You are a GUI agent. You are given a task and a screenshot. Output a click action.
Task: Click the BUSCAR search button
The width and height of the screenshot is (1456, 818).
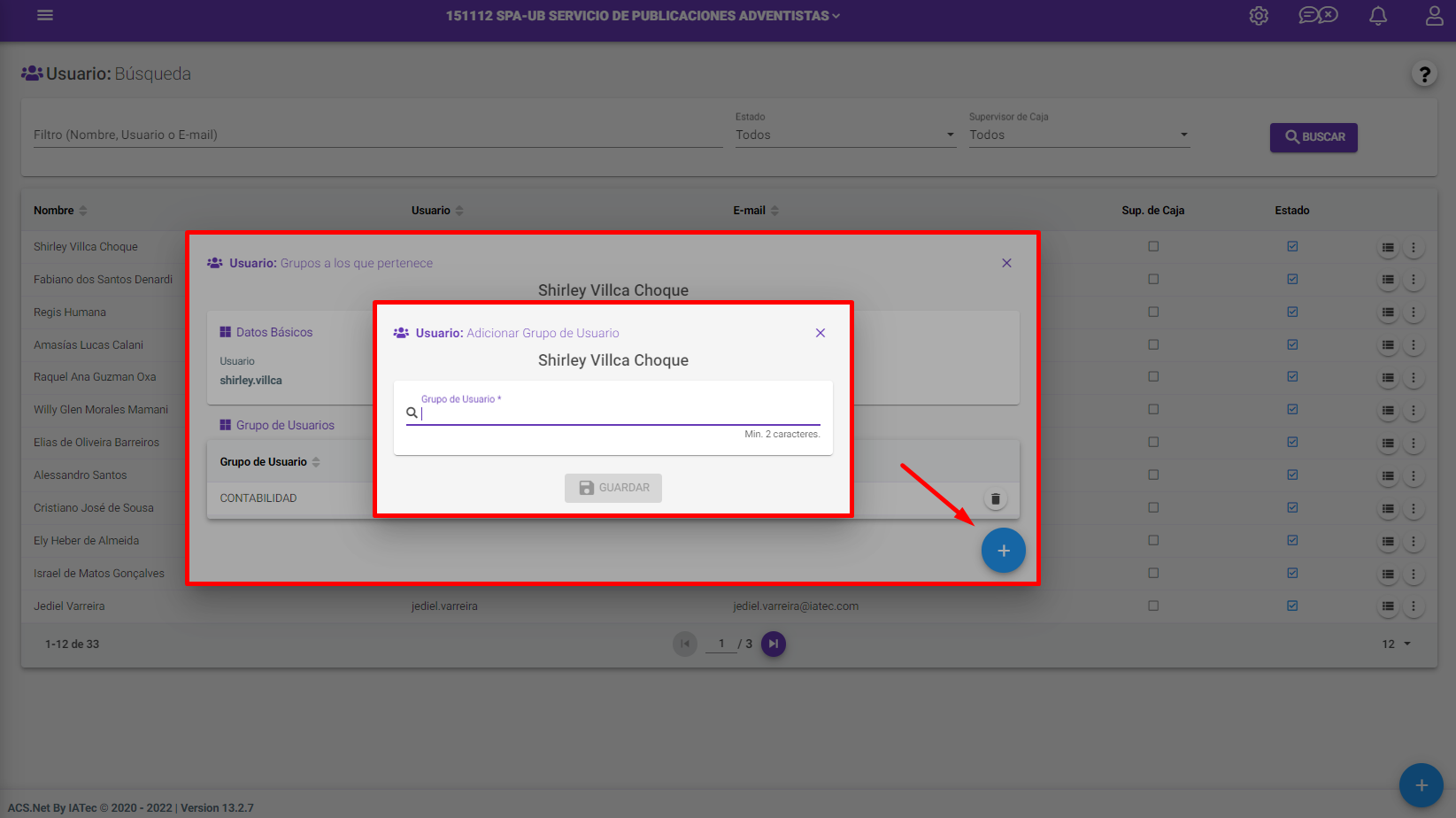1313,137
